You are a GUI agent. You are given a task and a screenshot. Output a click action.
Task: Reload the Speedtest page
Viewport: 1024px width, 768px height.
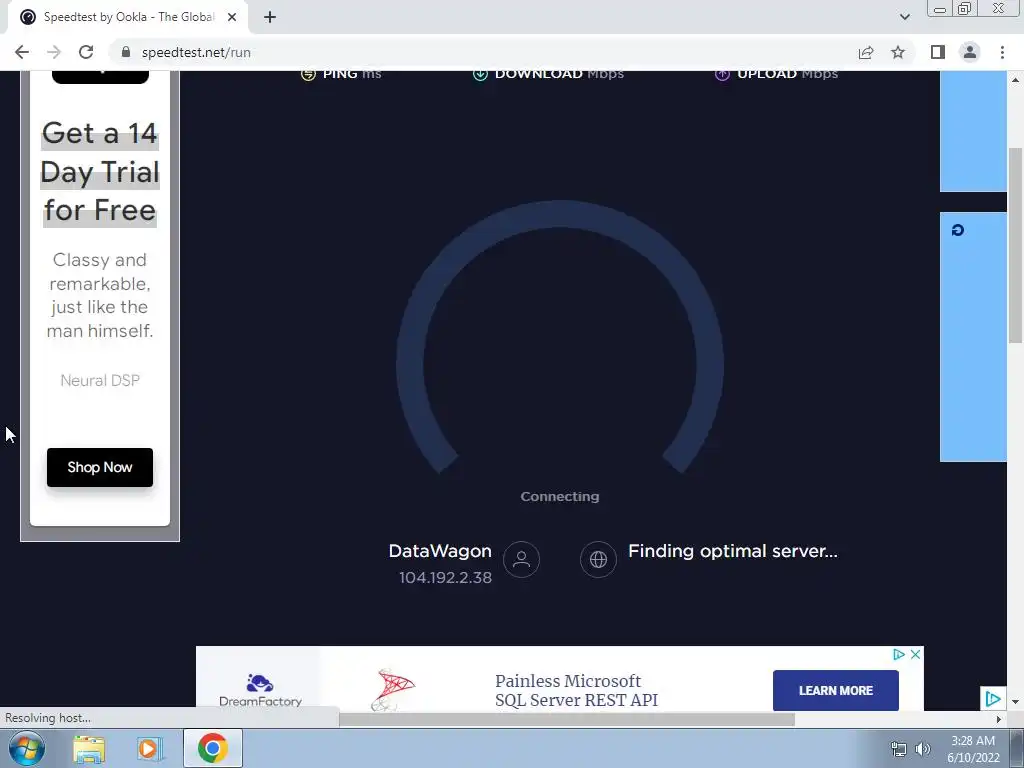(86, 52)
